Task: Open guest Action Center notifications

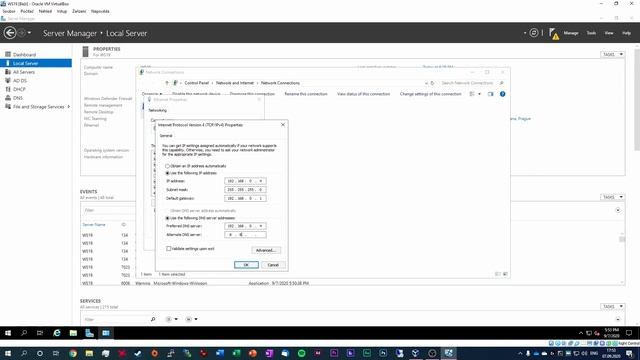Action: pos(629,333)
